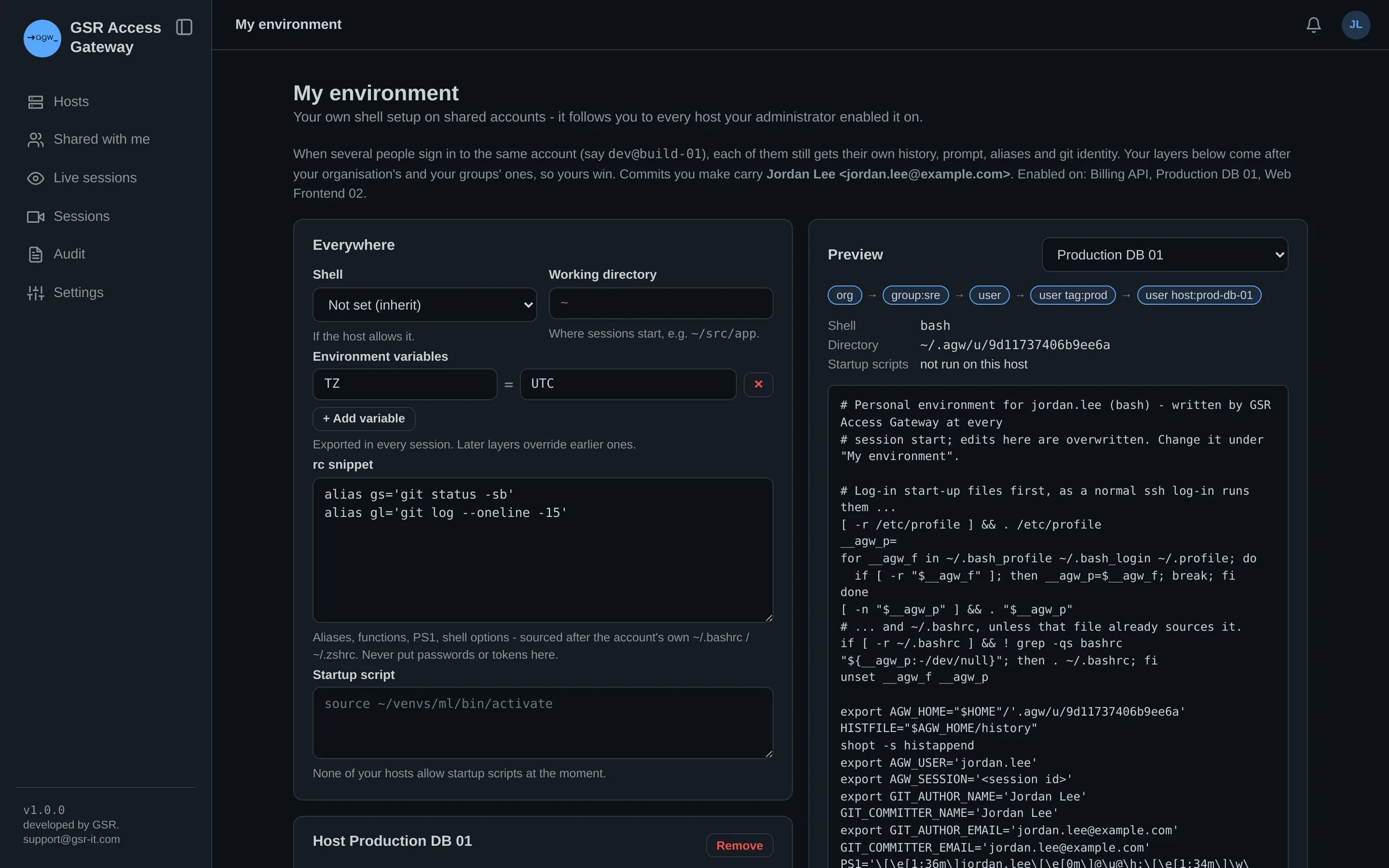1389x868 pixels.
Task: Click the Settings sliders icon
Action: point(35,293)
